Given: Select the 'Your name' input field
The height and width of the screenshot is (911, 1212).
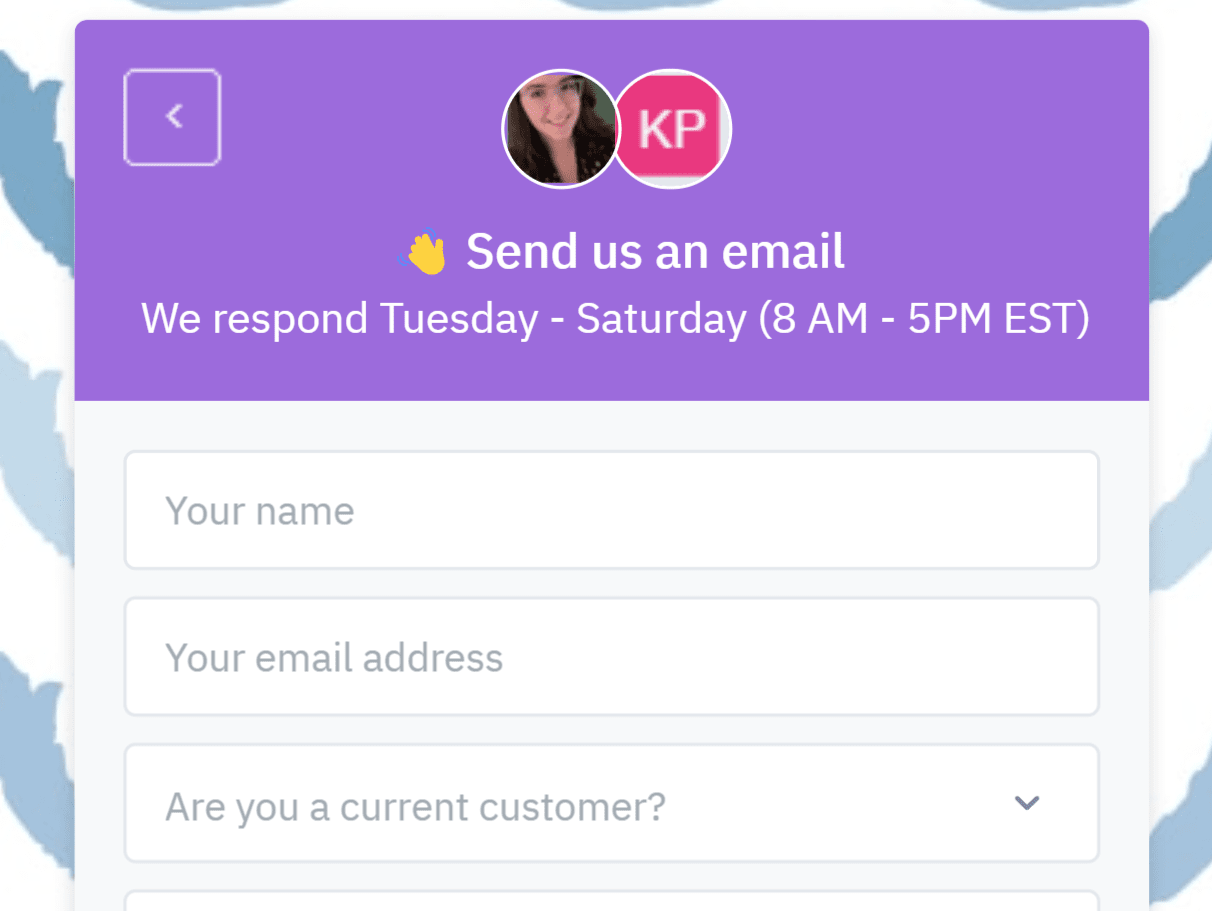Looking at the screenshot, I should click(611, 510).
